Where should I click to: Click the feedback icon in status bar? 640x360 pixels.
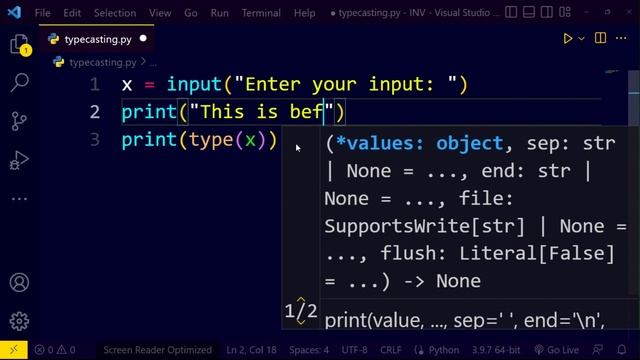pyautogui.click(x=598, y=350)
